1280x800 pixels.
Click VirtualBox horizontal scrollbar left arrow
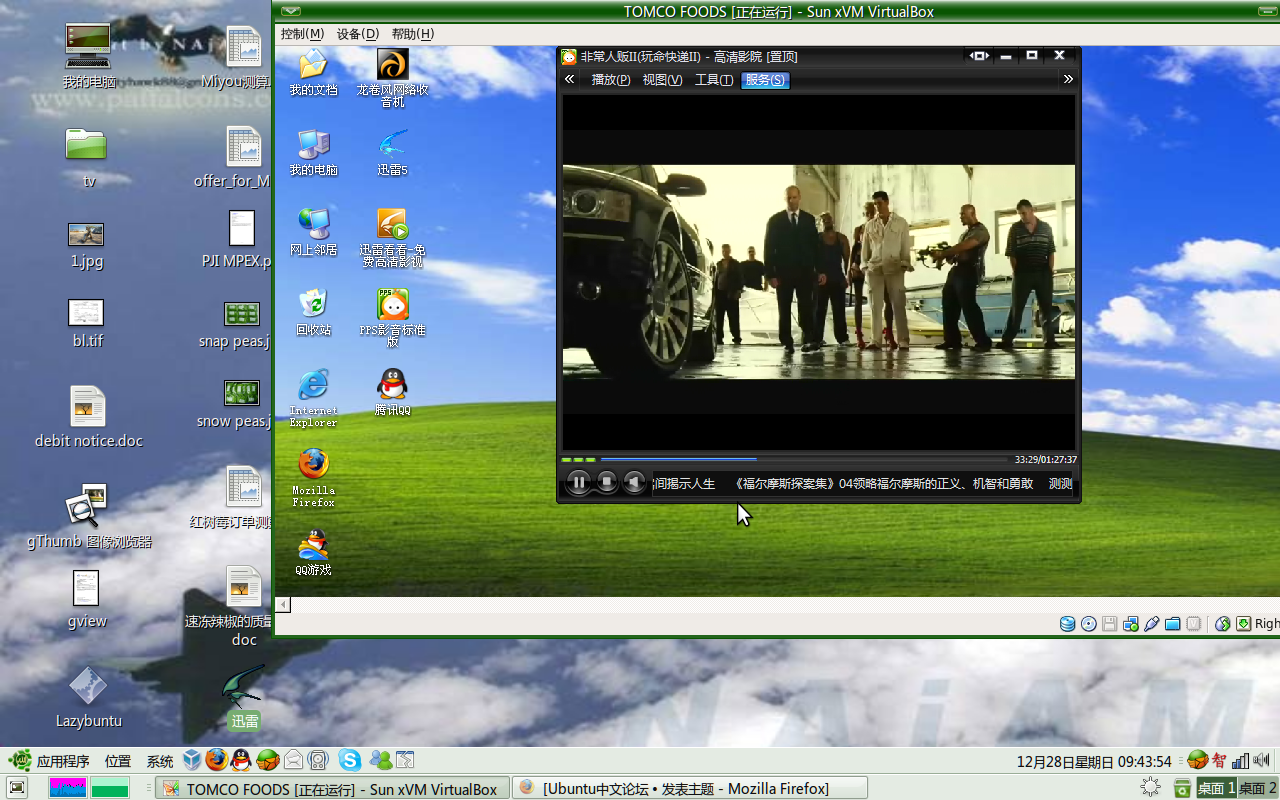tap(283, 604)
